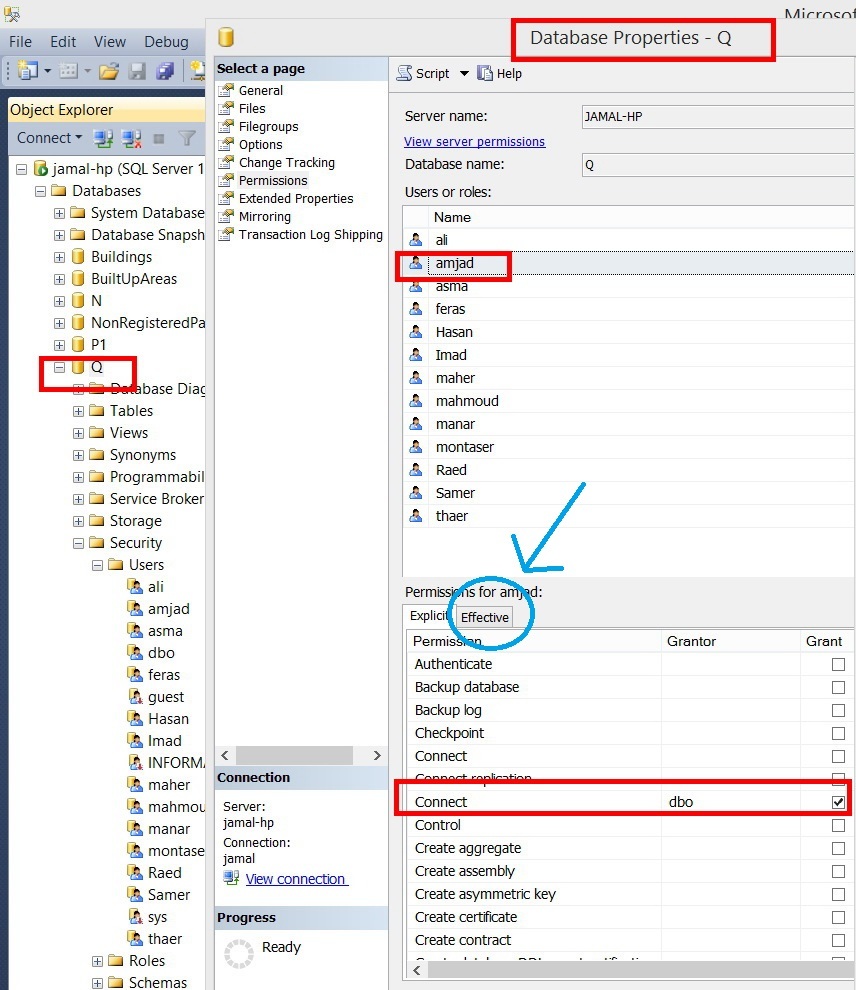Open the Help button icon
The height and width of the screenshot is (990, 856).
click(485, 73)
